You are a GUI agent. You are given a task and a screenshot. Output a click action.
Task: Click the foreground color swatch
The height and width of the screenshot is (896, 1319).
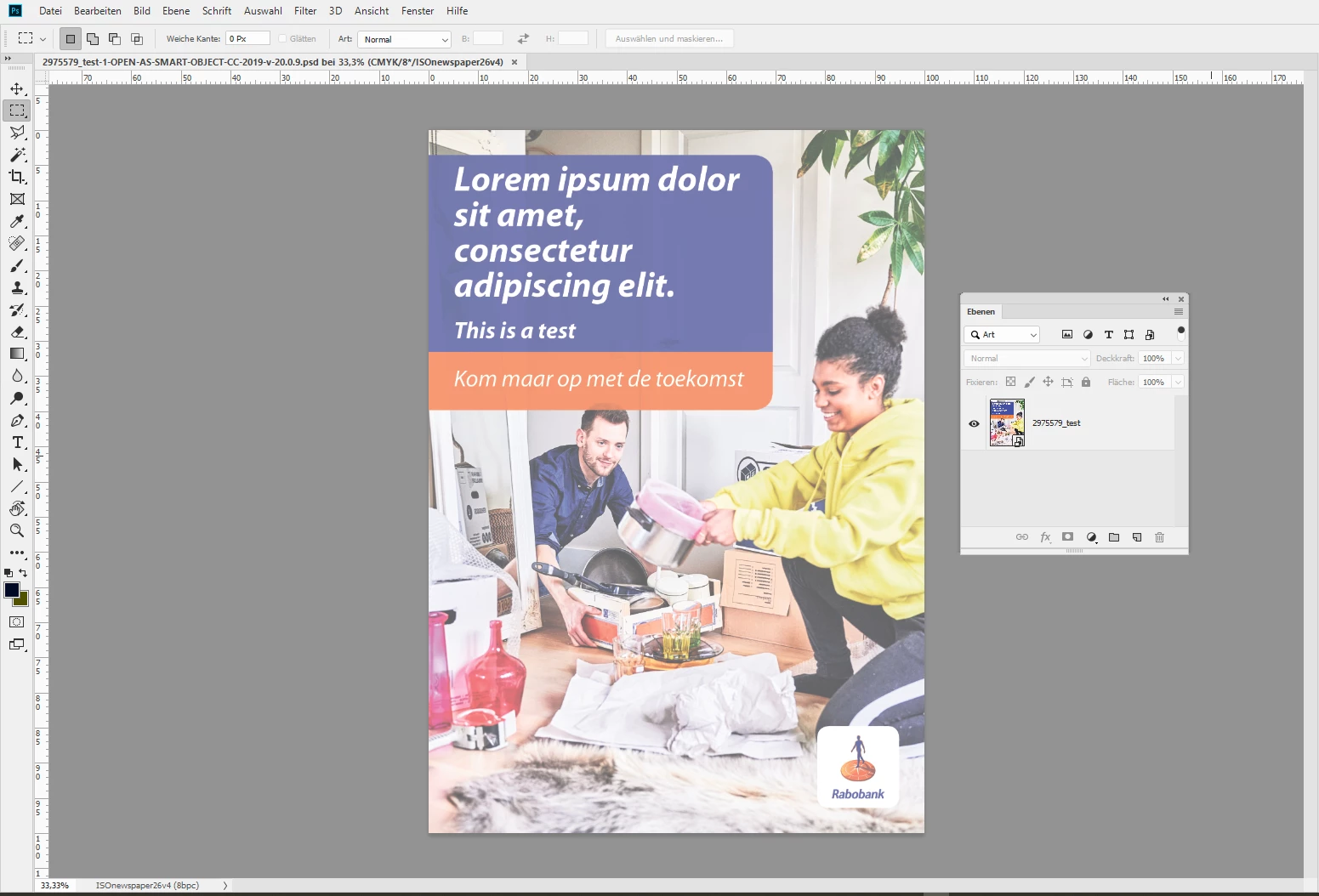[x=12, y=590]
